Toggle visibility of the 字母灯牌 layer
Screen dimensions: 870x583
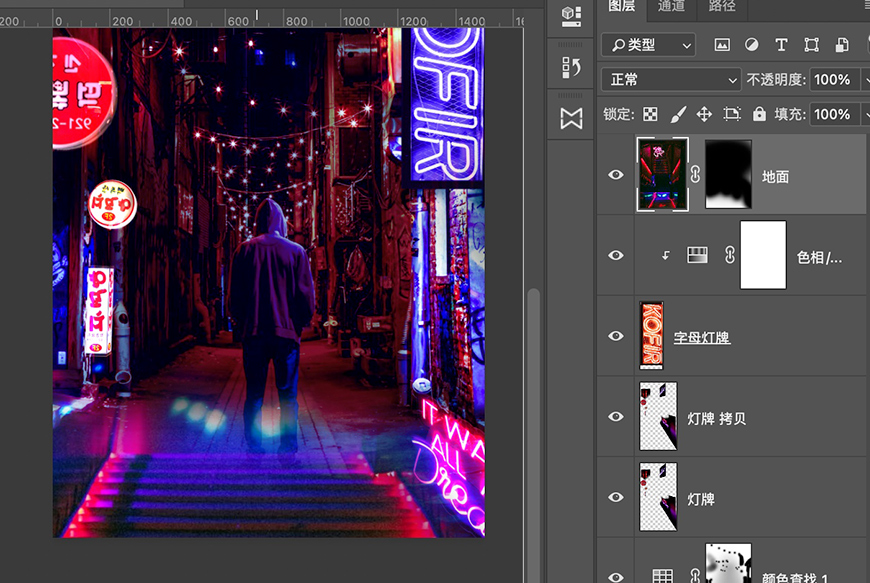click(616, 336)
